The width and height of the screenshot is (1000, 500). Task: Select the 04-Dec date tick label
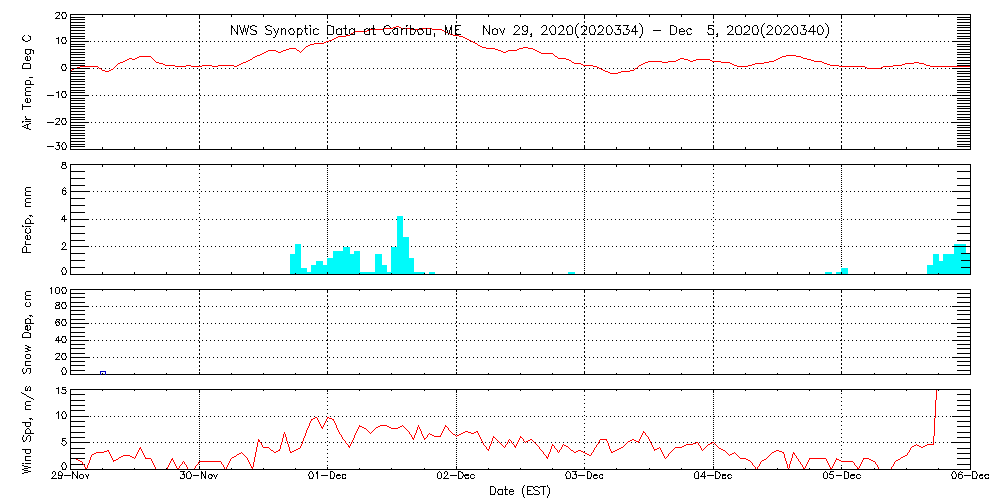[713, 478]
